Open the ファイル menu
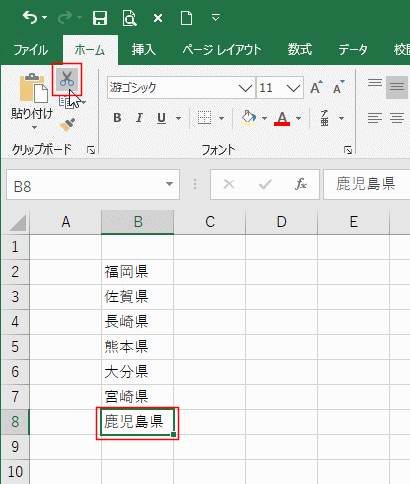 31,50
